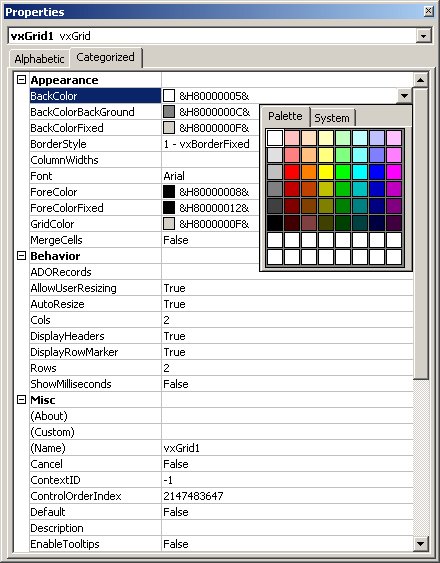
Task: Select the Categorized tab
Action: (x=105, y=57)
